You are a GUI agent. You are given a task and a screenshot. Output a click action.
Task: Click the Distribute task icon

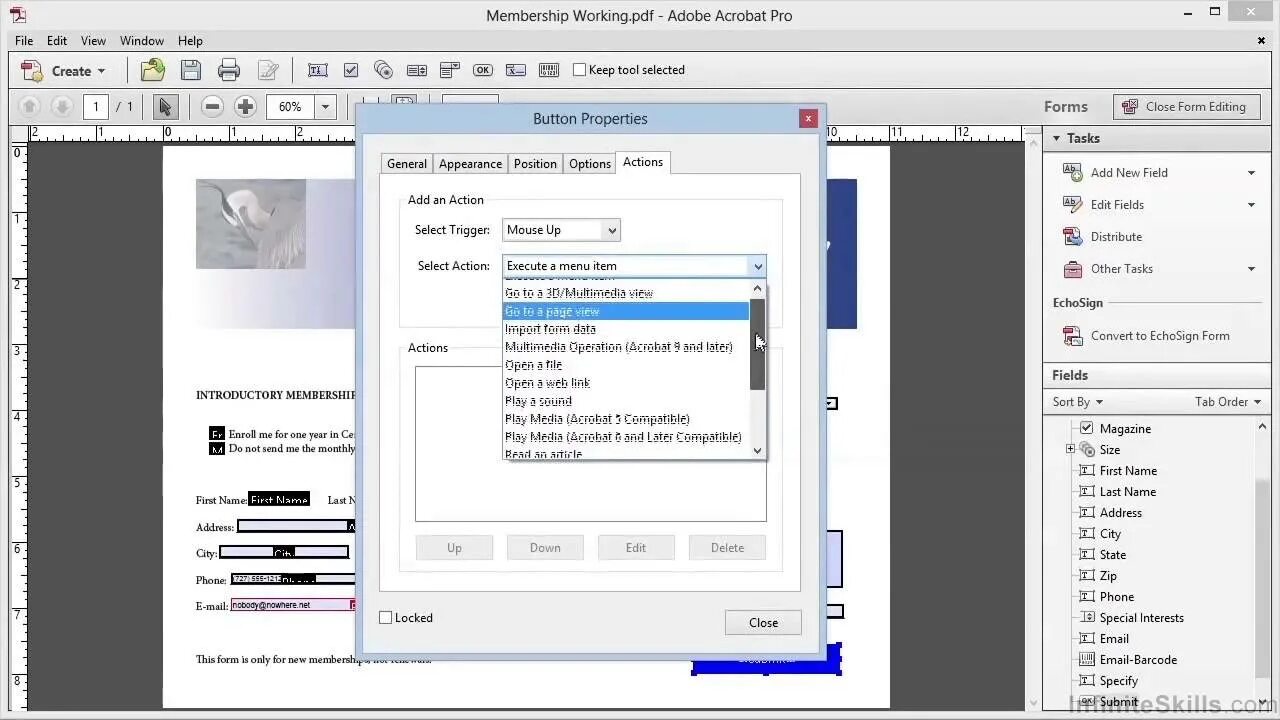[x=1073, y=237]
